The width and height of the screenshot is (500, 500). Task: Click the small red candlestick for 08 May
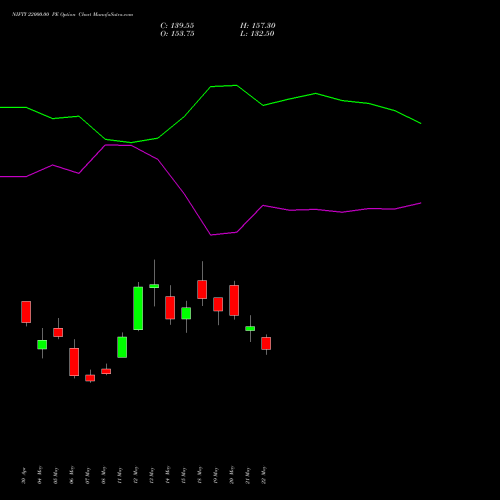106,371
